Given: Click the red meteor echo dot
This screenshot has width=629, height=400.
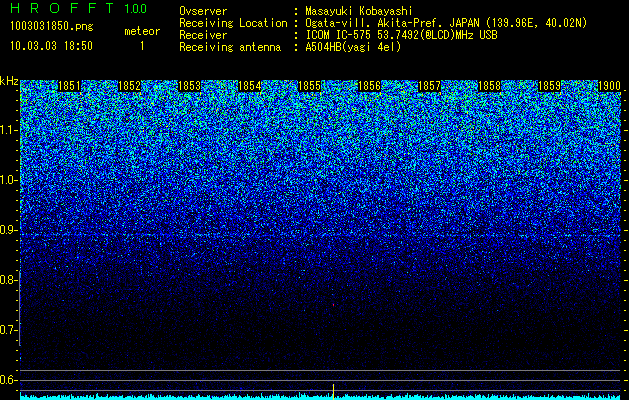Looking at the screenshot, I should [333, 305].
